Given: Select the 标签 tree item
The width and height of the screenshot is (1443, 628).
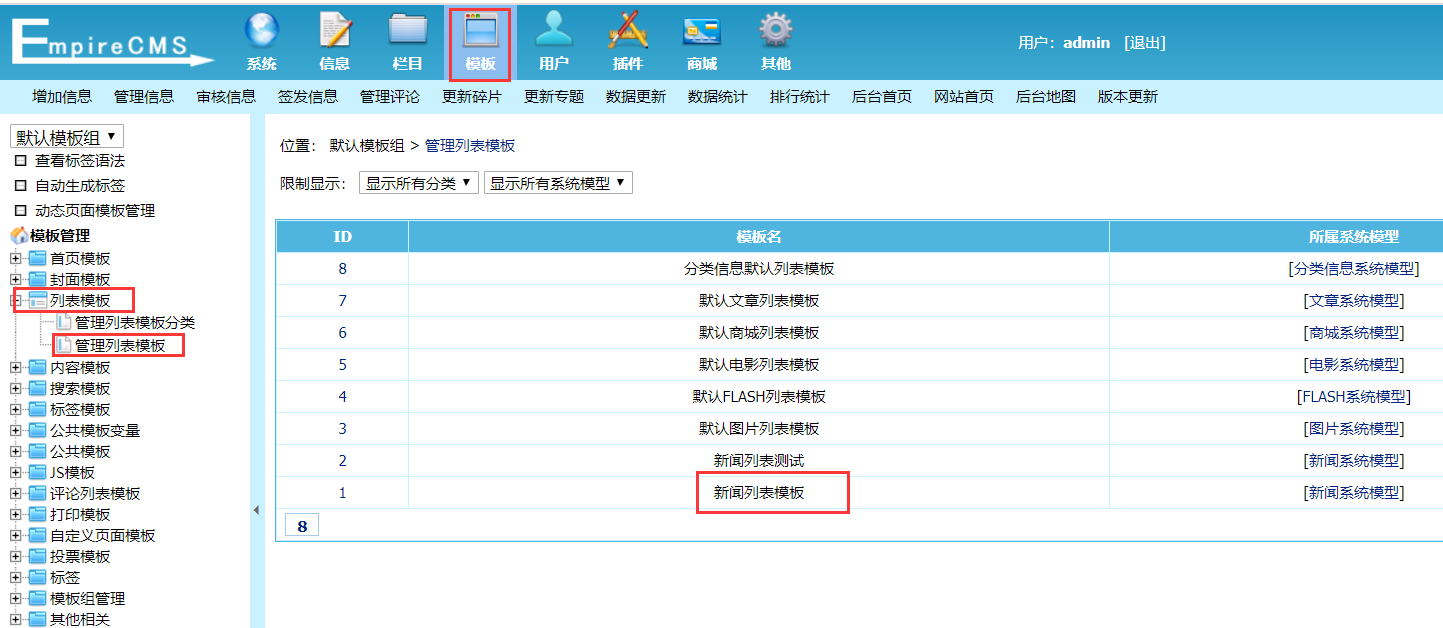Looking at the screenshot, I should (x=65, y=577).
